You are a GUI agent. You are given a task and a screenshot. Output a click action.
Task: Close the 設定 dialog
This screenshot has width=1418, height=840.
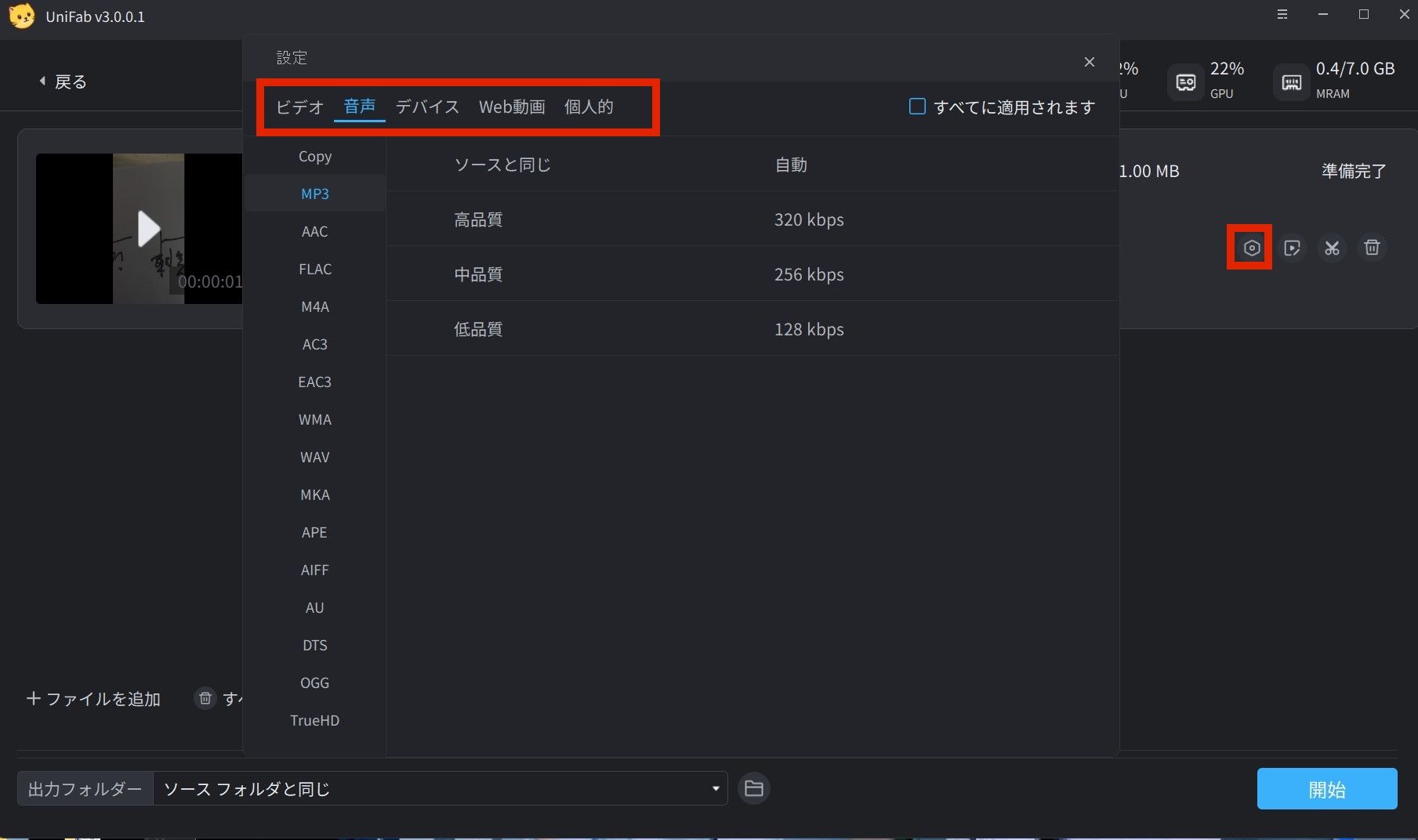tap(1090, 62)
